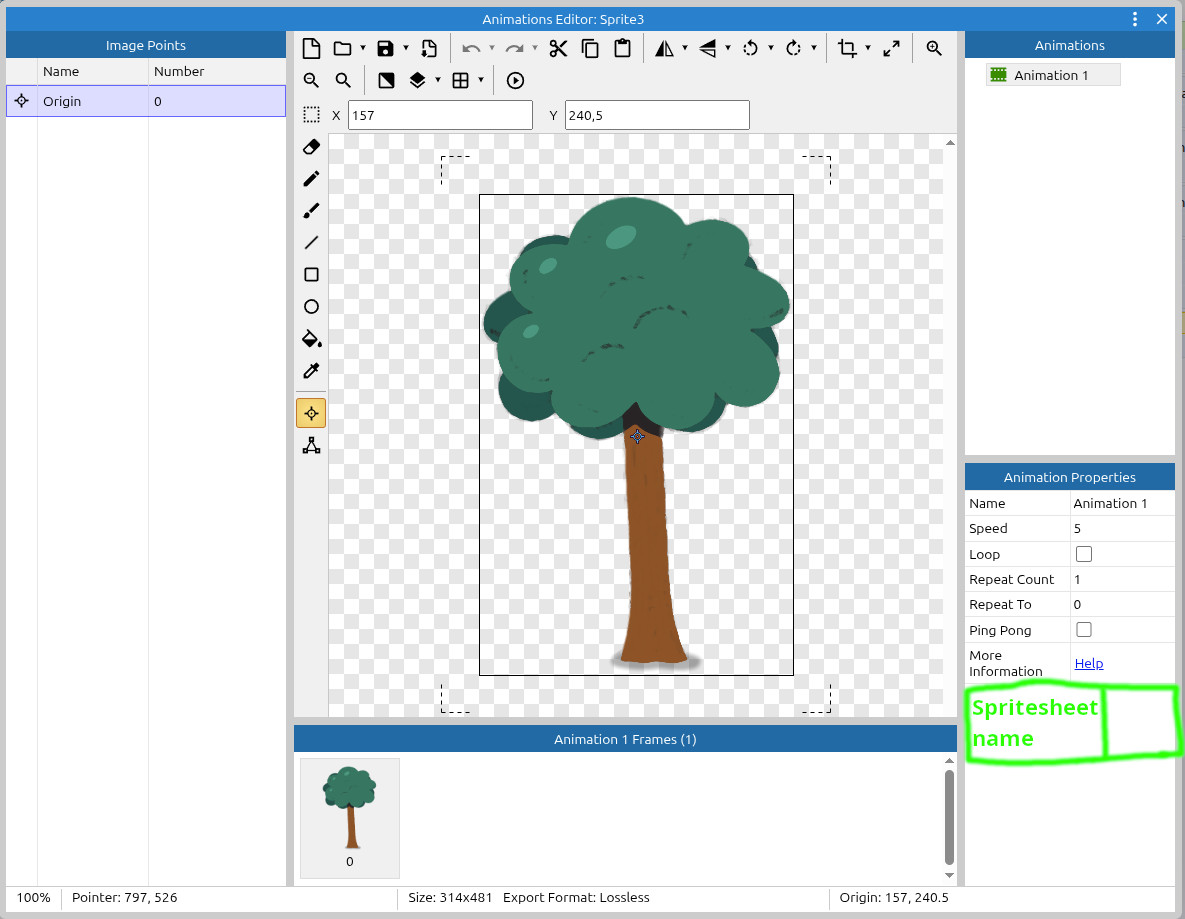Enable the Ping Pong checkbox
Viewport: 1185px width, 919px height.
(1083, 630)
